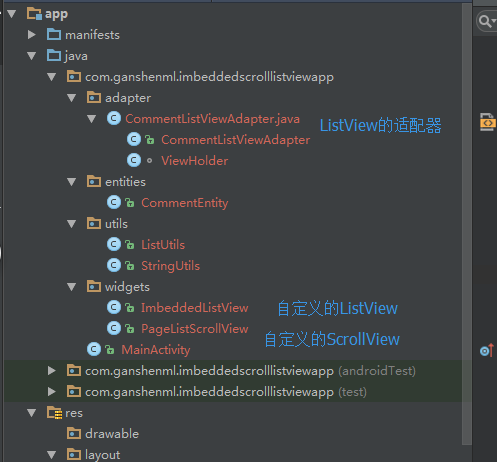
Task: Click the adapter package icon
Action: (x=94, y=97)
